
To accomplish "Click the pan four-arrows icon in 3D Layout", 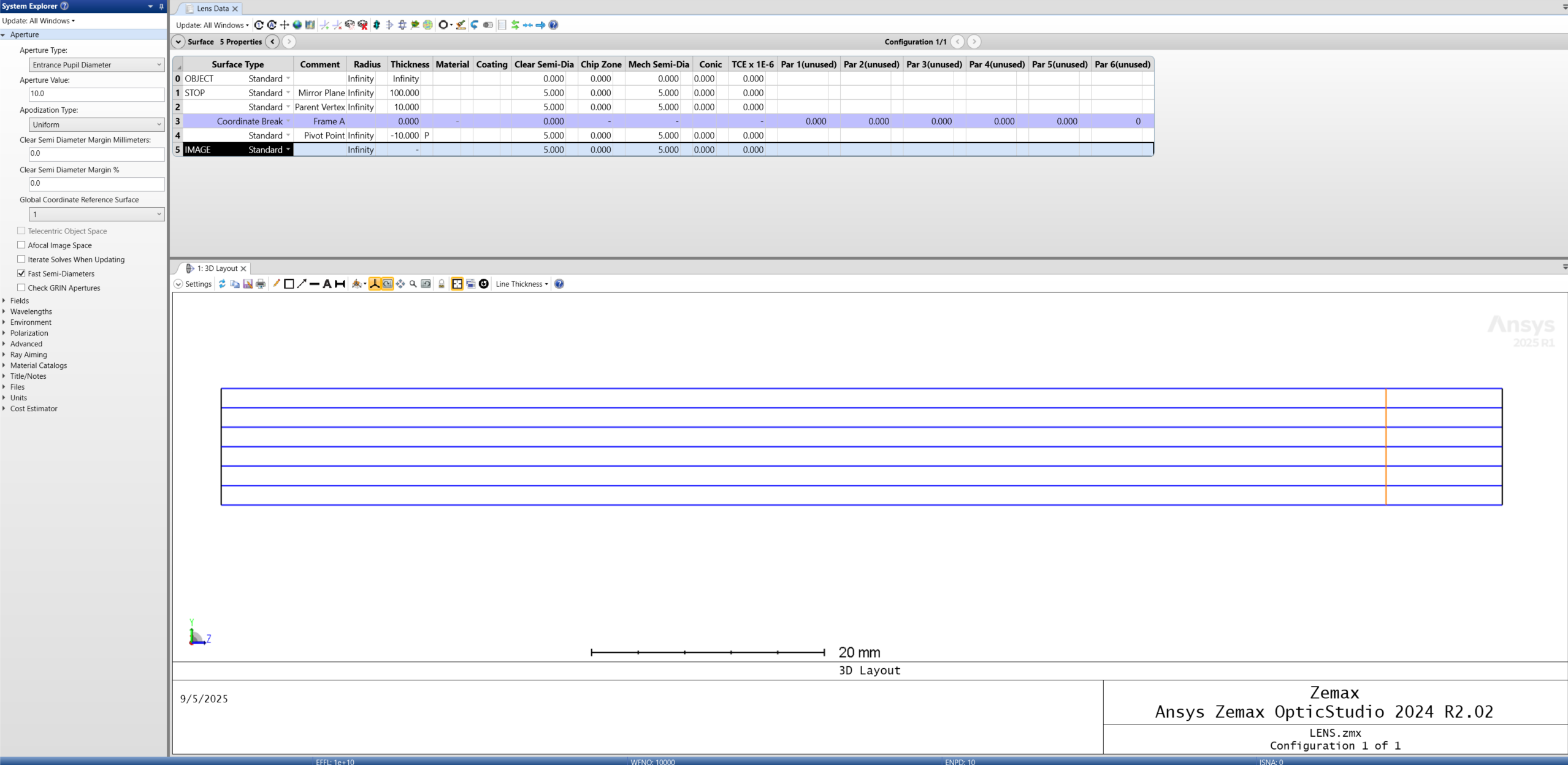I will [x=400, y=284].
